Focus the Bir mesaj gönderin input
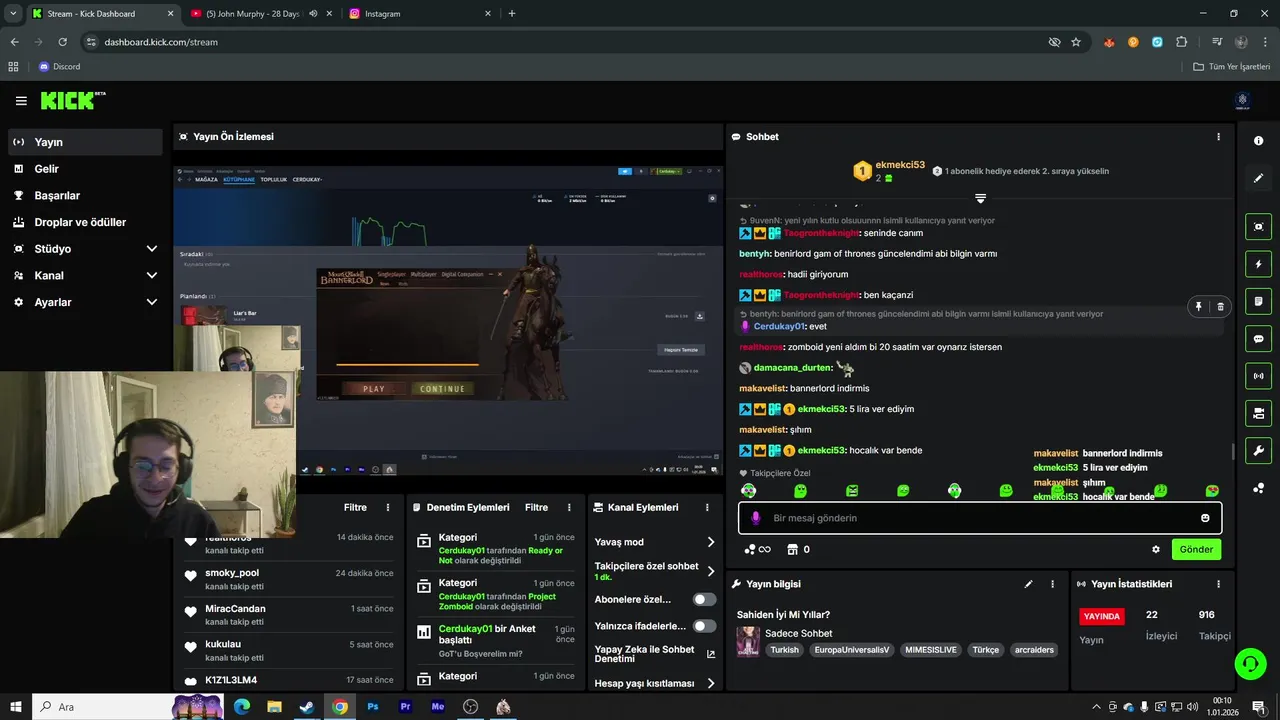 pos(980,518)
